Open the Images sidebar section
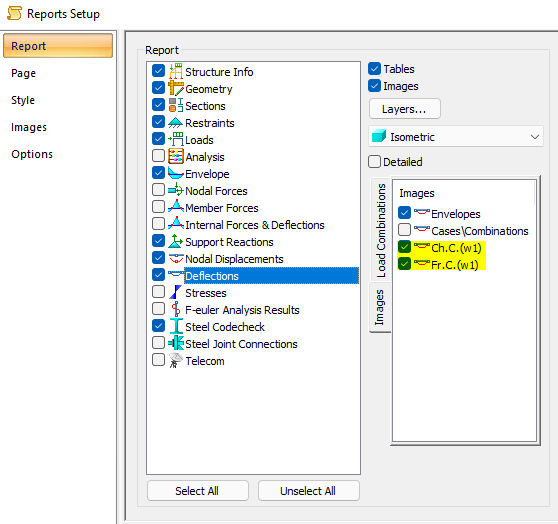 [29, 127]
